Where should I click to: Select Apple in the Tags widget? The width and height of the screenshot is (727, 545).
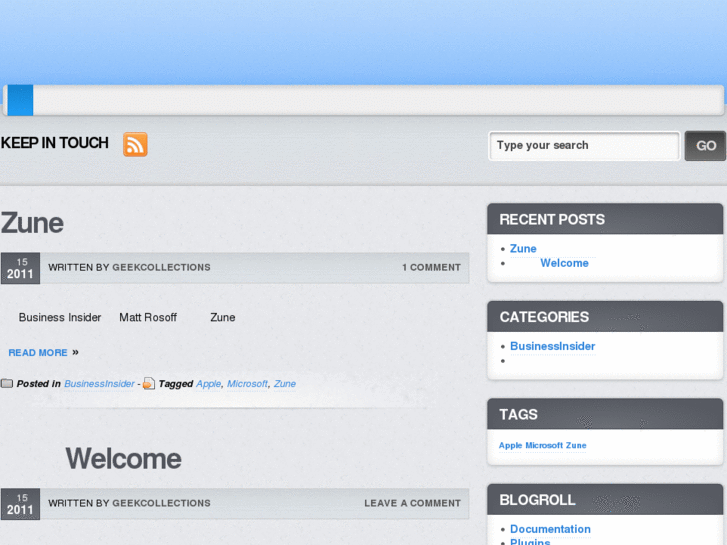(510, 445)
